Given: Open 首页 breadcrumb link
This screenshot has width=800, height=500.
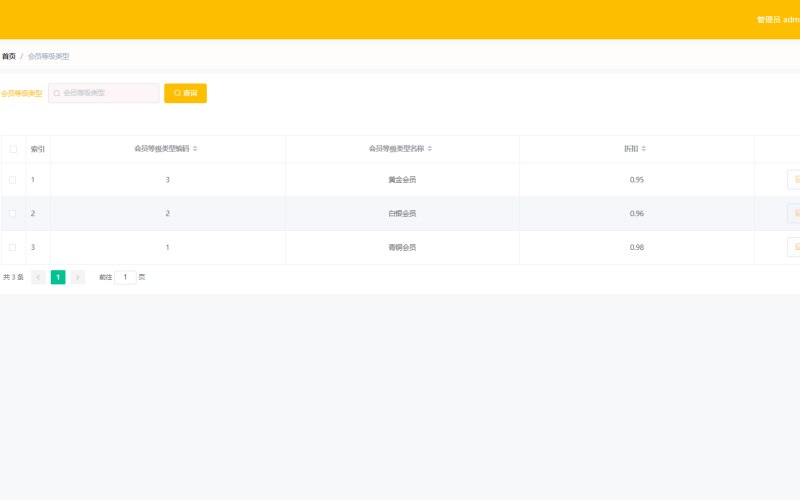Looking at the screenshot, I should 9,56.
